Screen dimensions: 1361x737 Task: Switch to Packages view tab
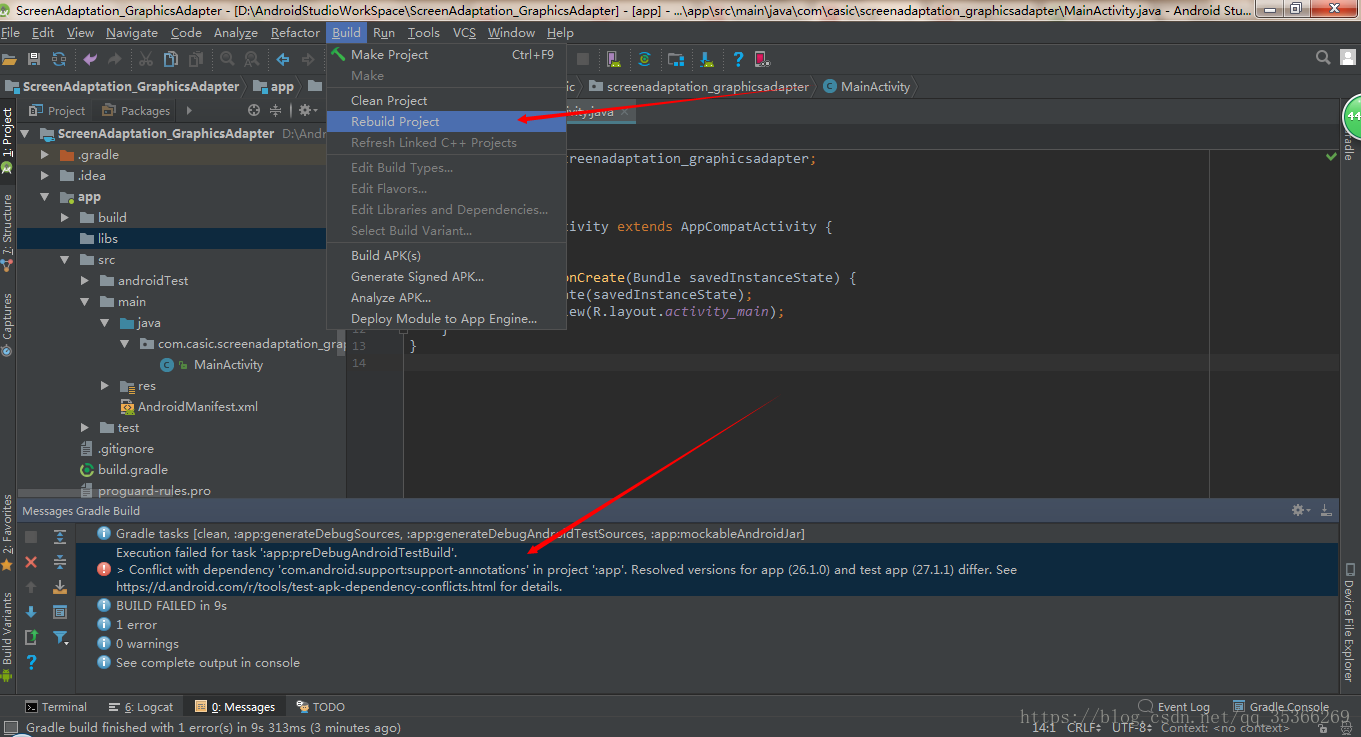click(137, 110)
